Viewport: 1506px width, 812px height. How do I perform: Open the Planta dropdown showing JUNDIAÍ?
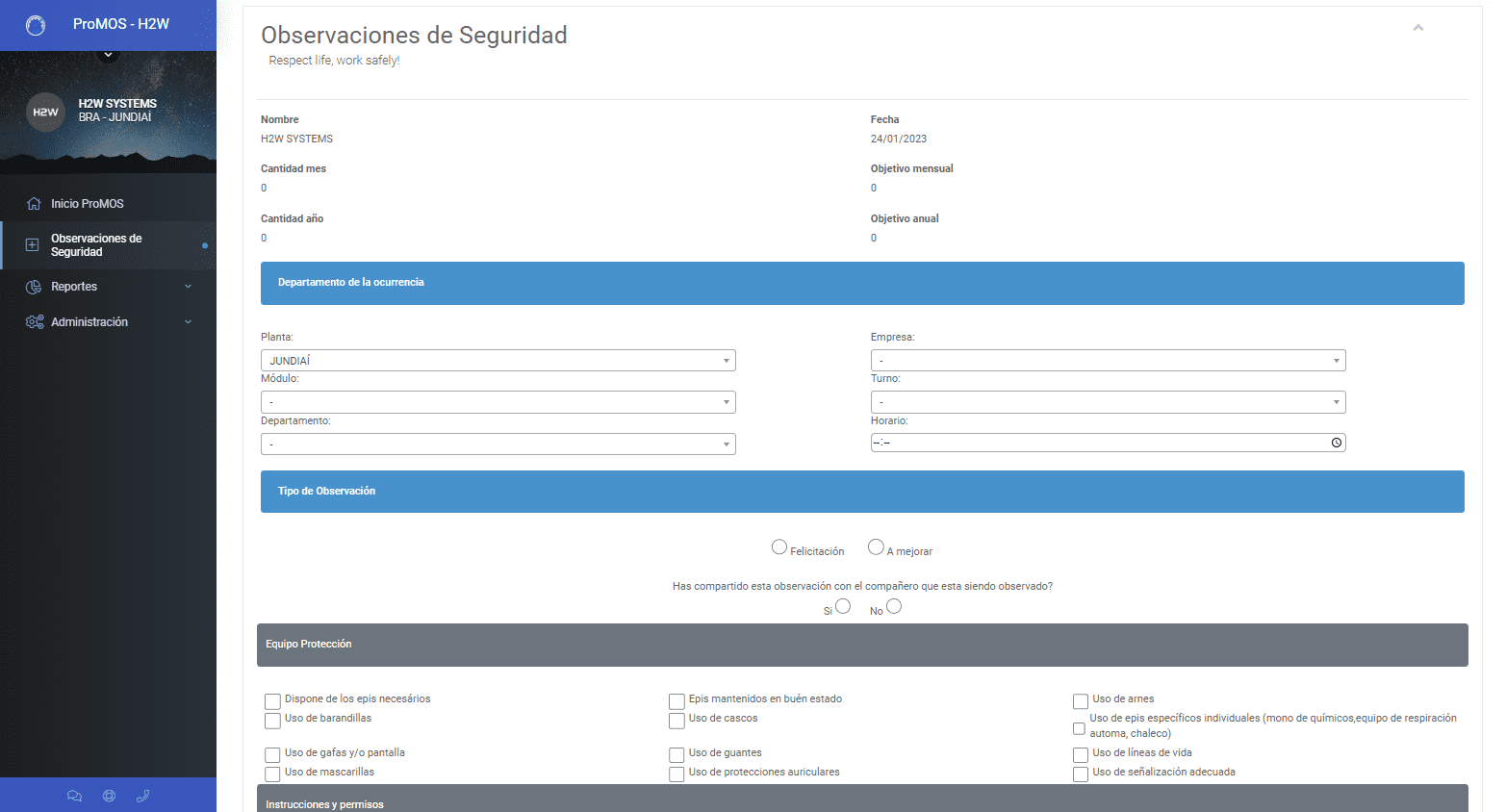tap(498, 361)
